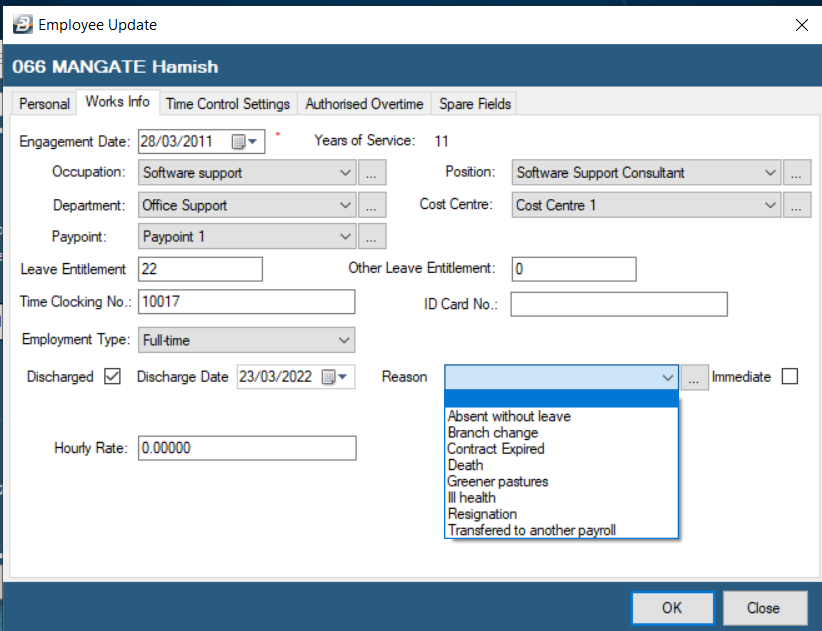Select 'Death' in the Reason list

click(561, 465)
